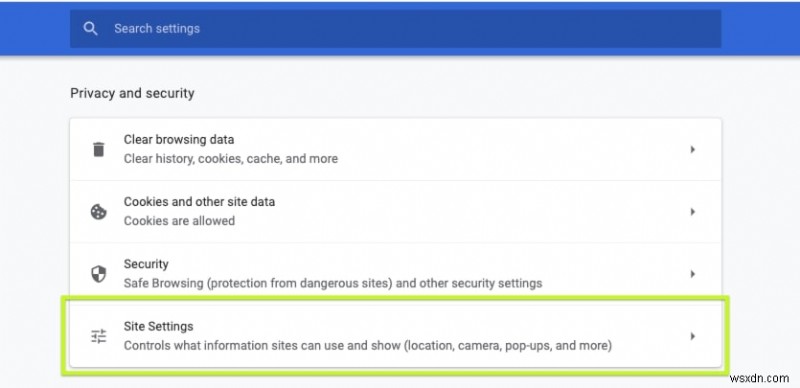800x388 pixels.
Task: Click the trash can icon
Action: 98,150
